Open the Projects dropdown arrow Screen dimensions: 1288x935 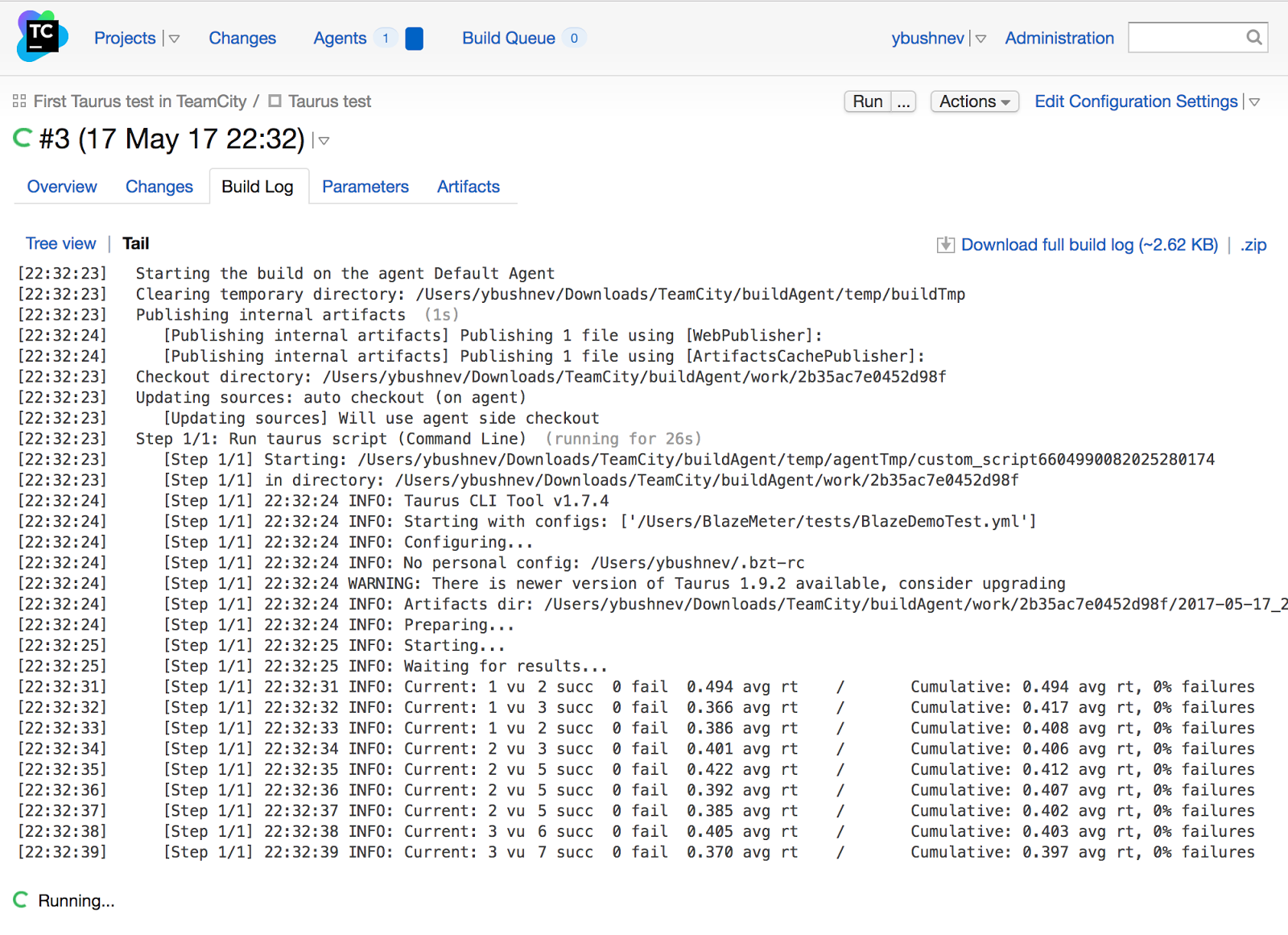[174, 39]
